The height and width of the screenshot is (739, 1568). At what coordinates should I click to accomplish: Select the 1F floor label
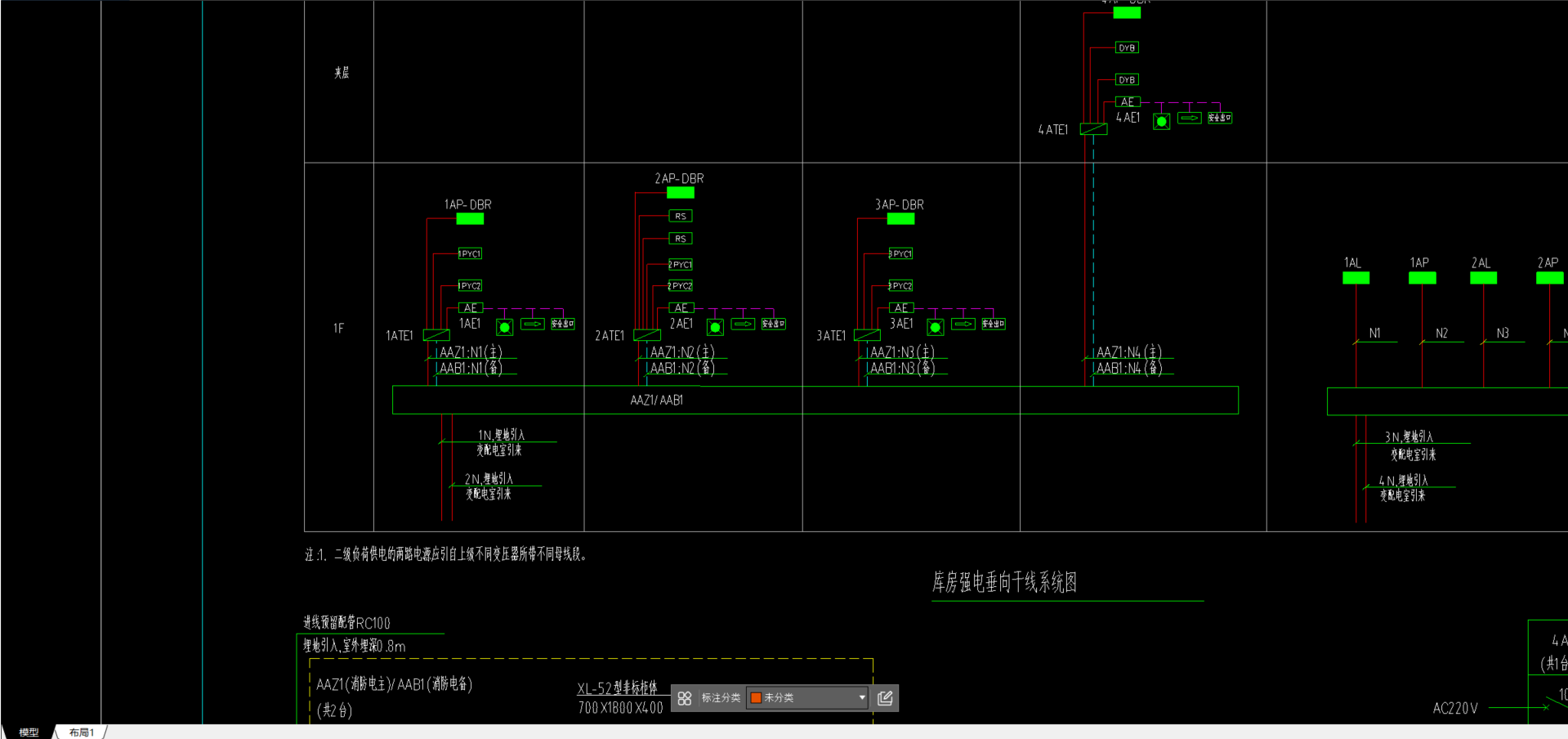click(338, 329)
